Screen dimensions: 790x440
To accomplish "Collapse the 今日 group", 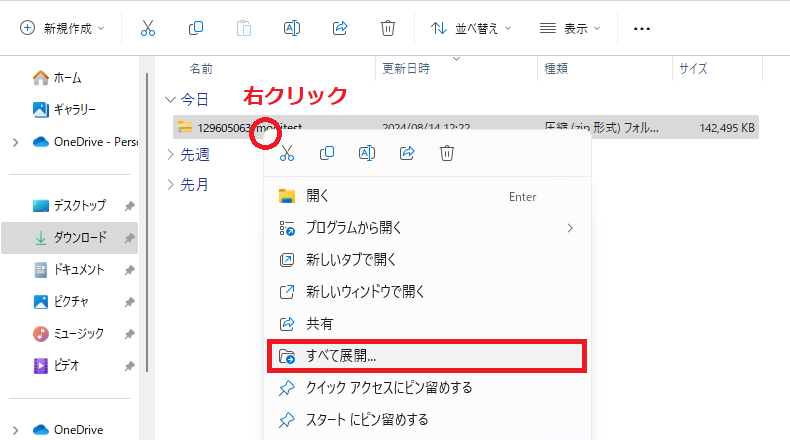I will click(x=171, y=99).
